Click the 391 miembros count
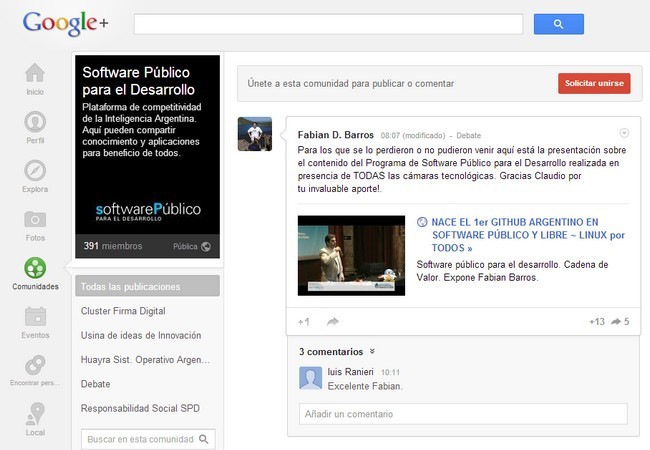The width and height of the screenshot is (650, 450). click(x=113, y=246)
